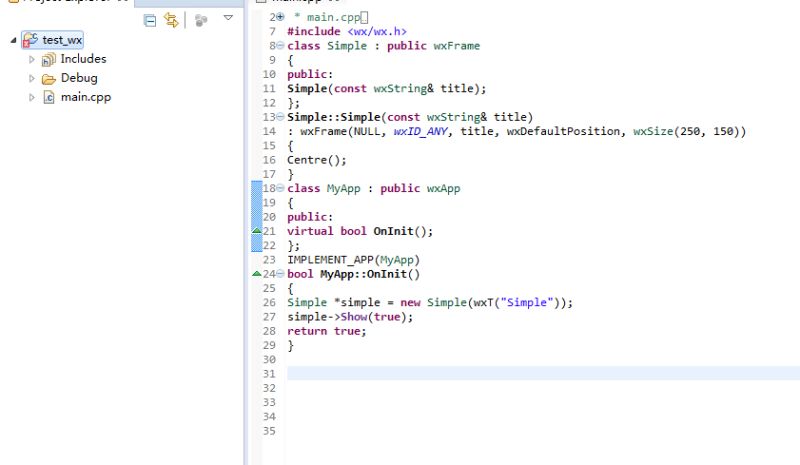
Task: Click the blue range indicator beside line 19
Action: (x=257, y=203)
